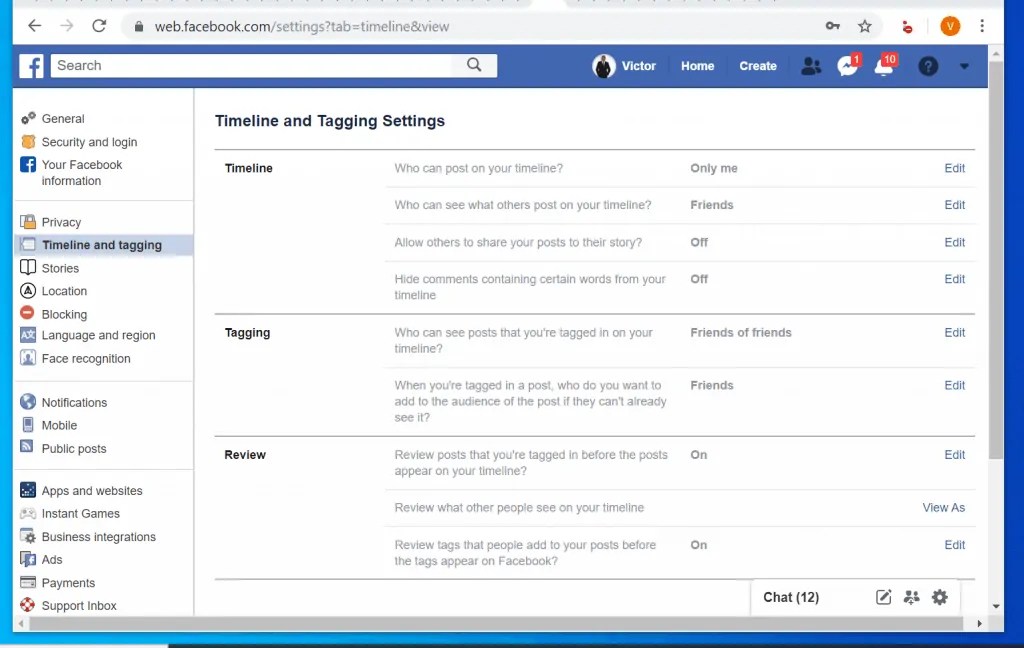Bookmark this page with the star icon
The image size is (1024, 648).
point(864,26)
